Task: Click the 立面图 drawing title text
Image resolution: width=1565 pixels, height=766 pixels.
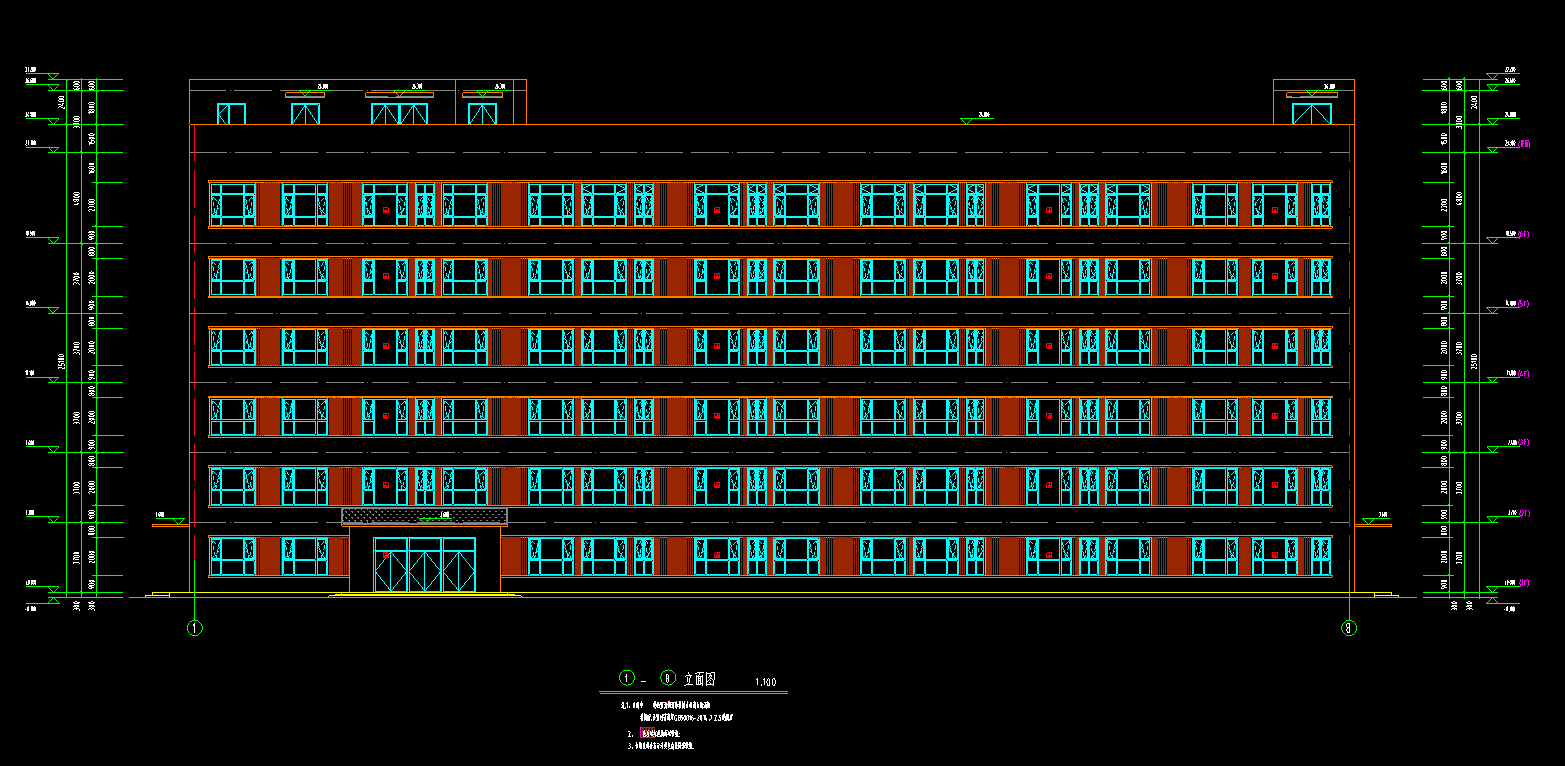Action: pos(699,679)
